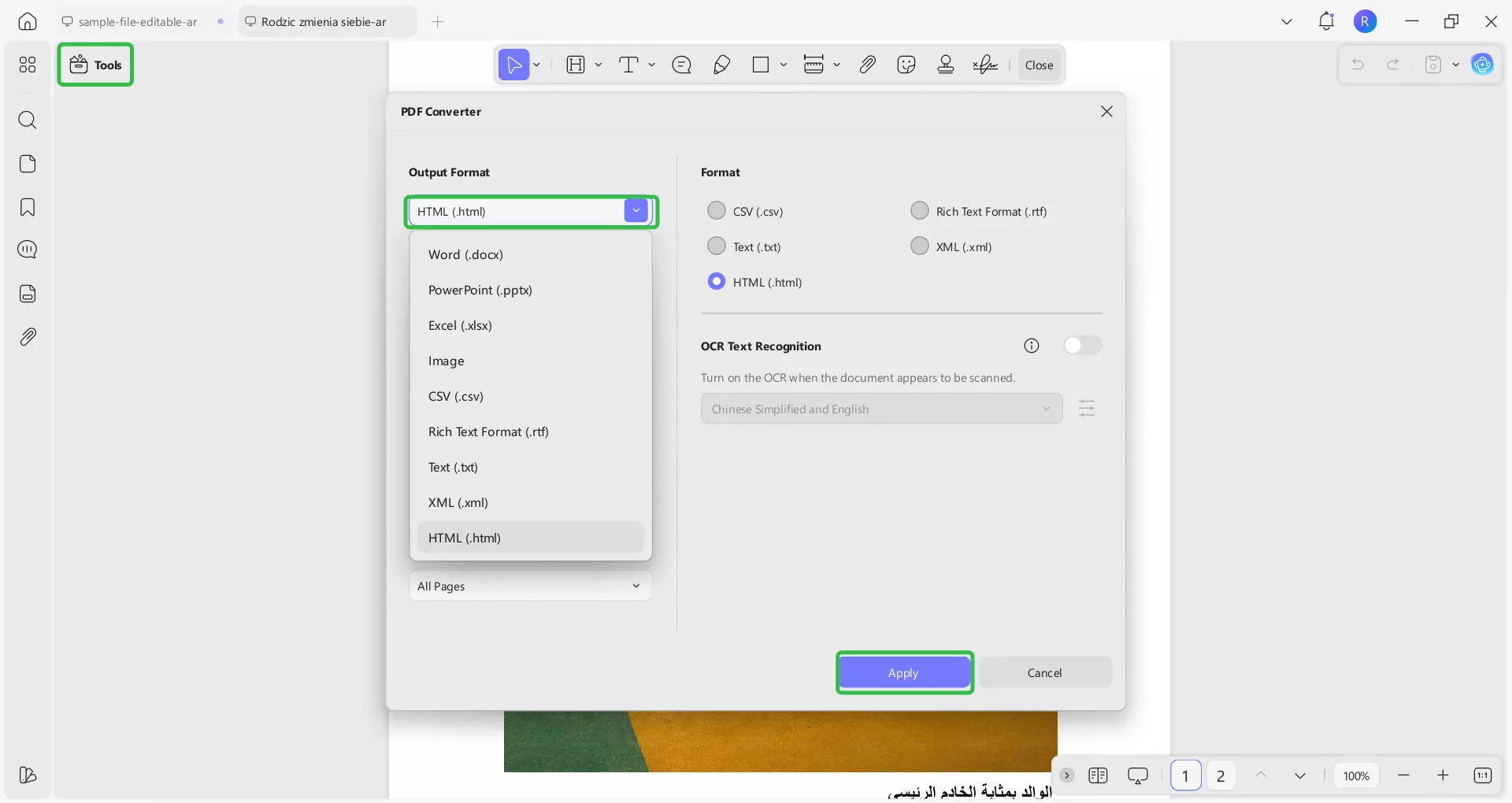Screen dimensions: 1512x803
Task: Choose PowerPoint (.pptx) from the format list
Action: coord(531,290)
